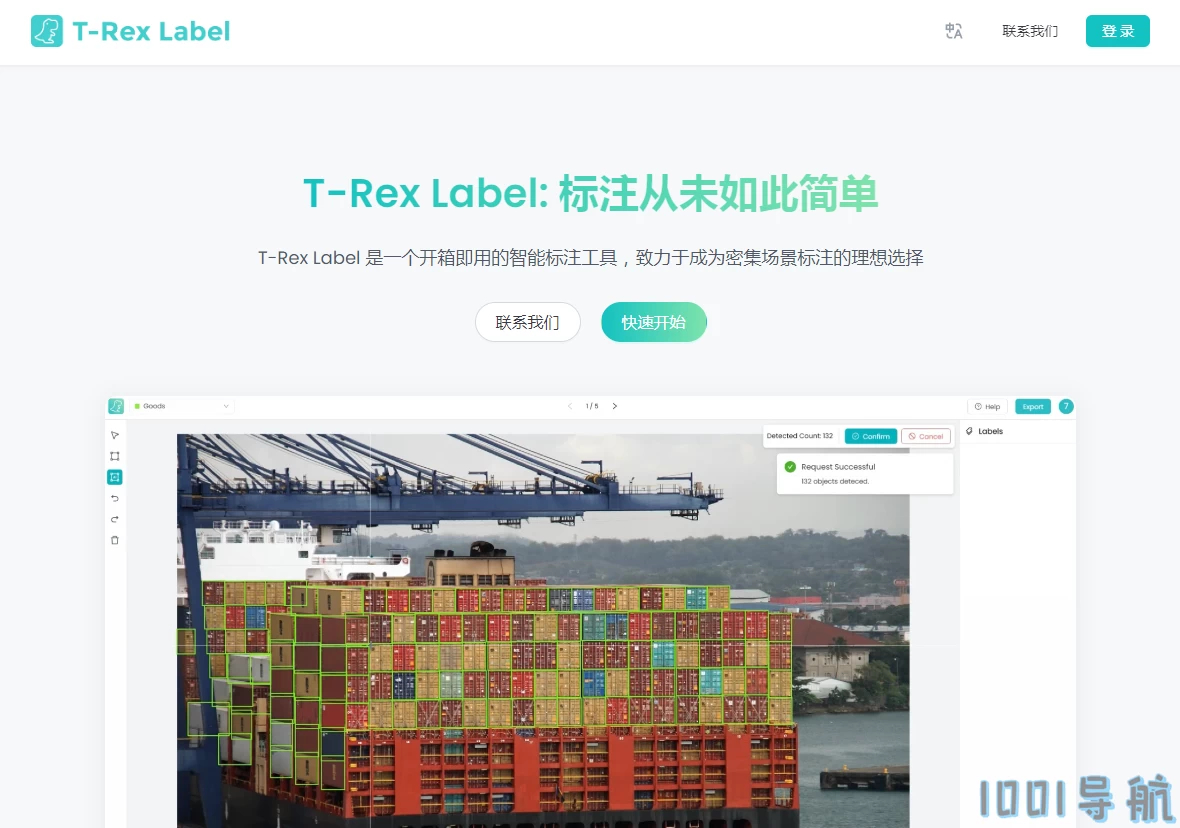Open the Help button in the demo header
1180x828 pixels.
coord(987,406)
